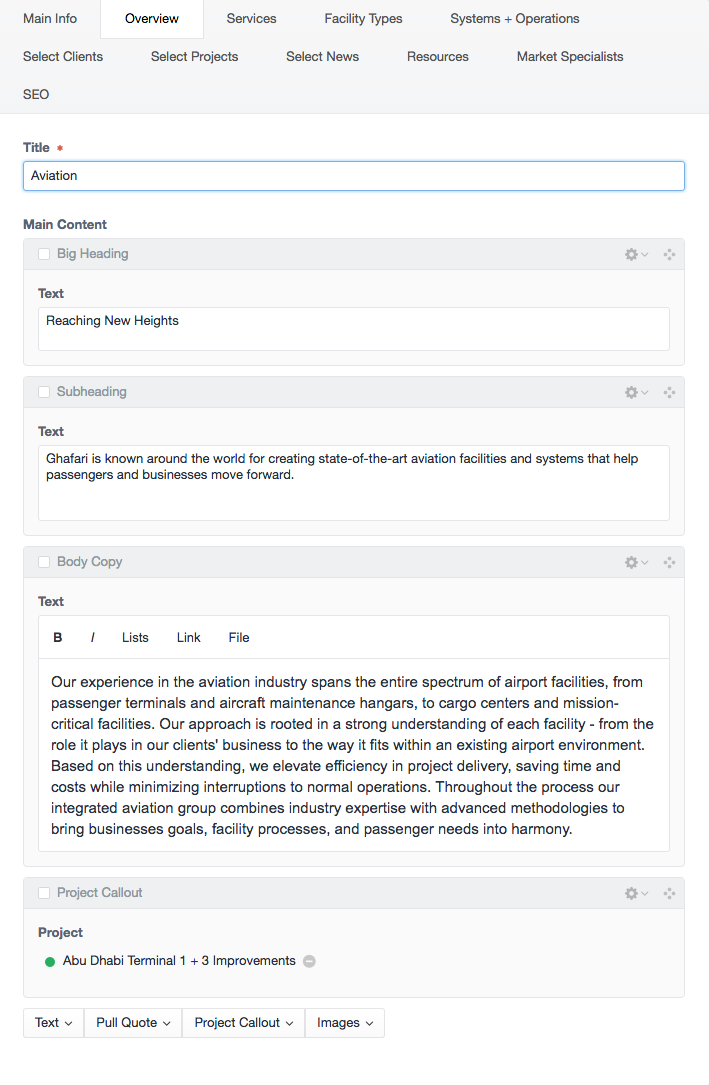
Task: Click move handle of Big Heading block
Action: click(x=669, y=255)
